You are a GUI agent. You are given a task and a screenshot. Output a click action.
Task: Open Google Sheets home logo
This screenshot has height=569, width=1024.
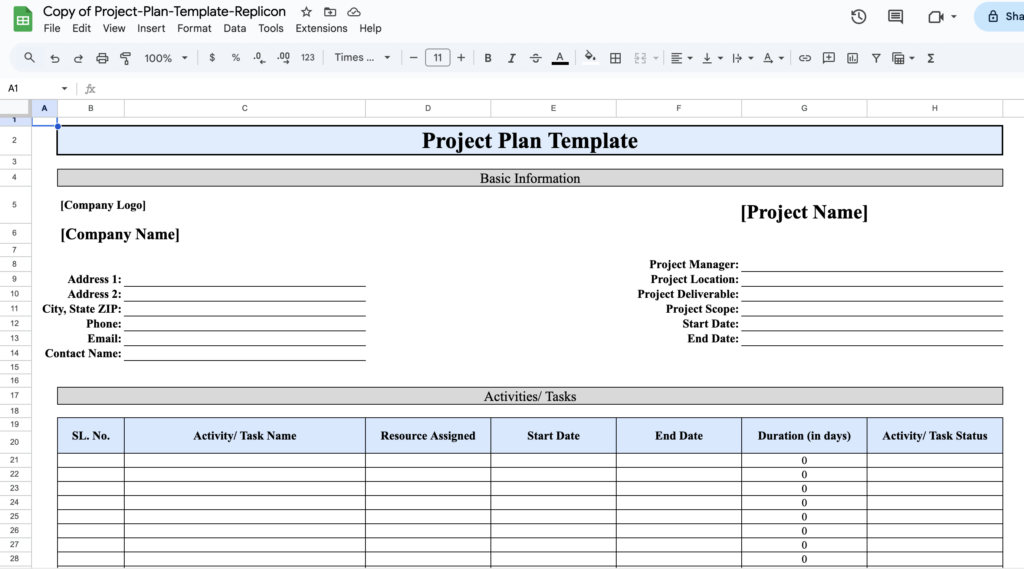[x=23, y=19]
